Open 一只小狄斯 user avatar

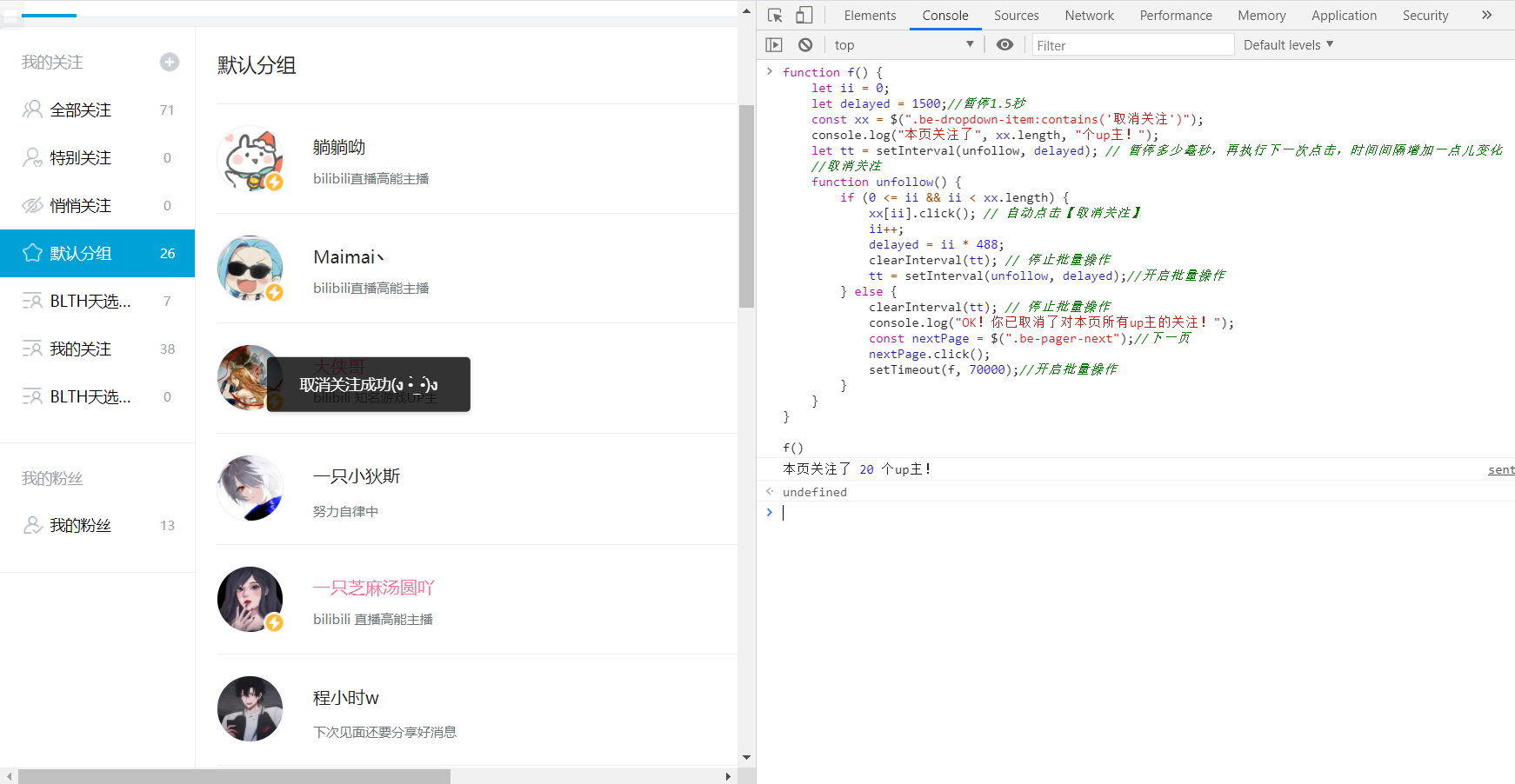click(x=250, y=488)
